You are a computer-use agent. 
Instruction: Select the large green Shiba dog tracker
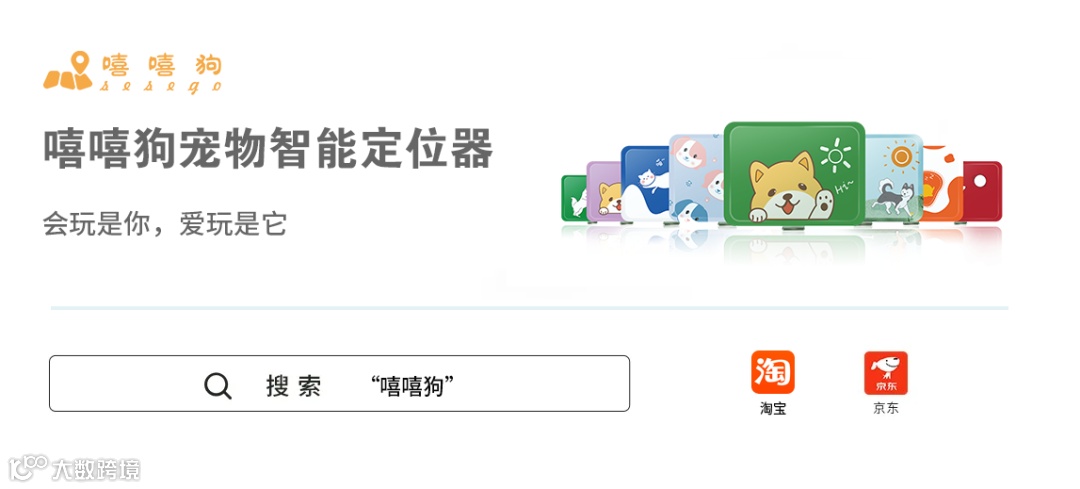[794, 174]
